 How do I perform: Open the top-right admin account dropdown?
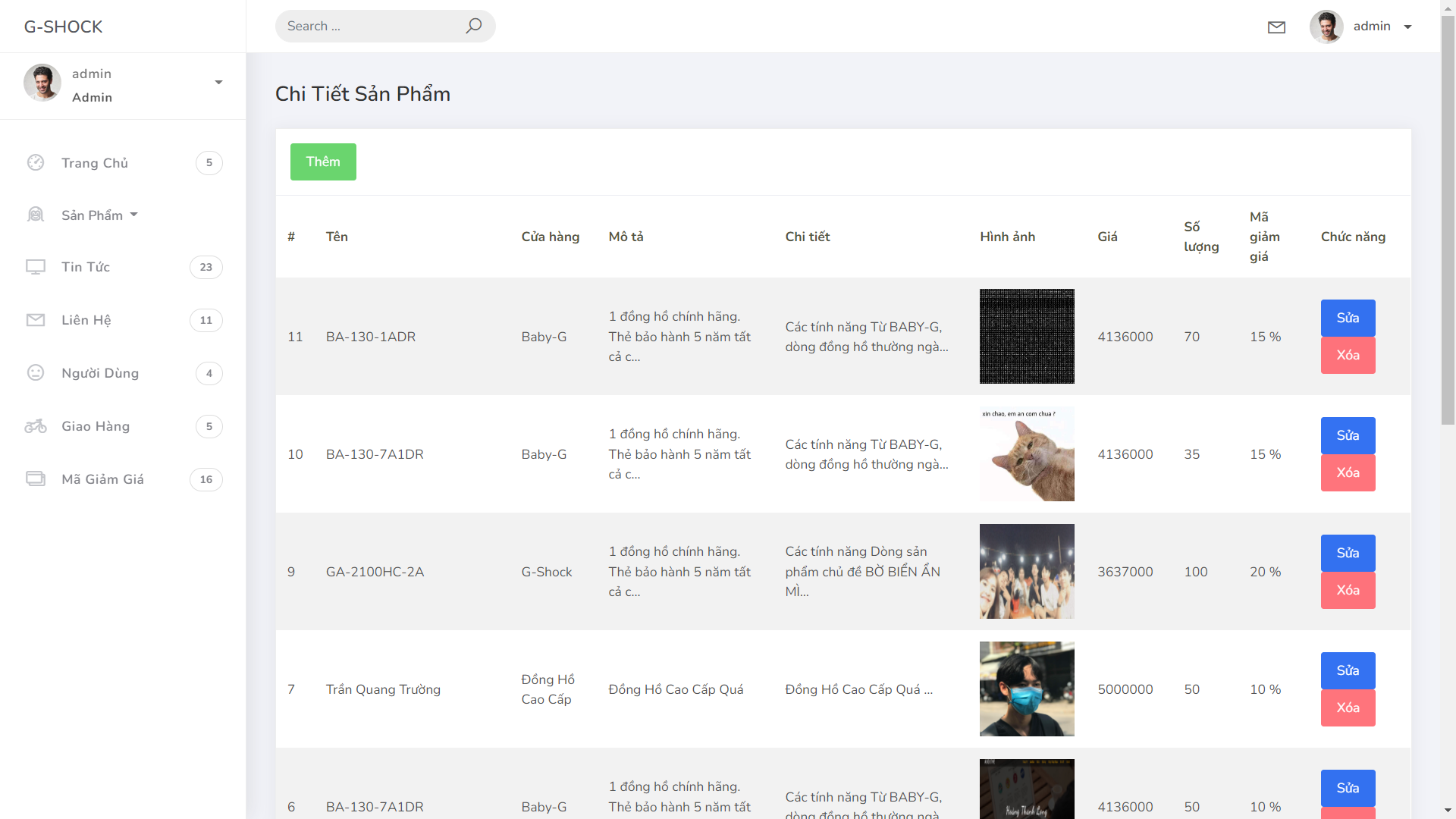pyautogui.click(x=1407, y=27)
